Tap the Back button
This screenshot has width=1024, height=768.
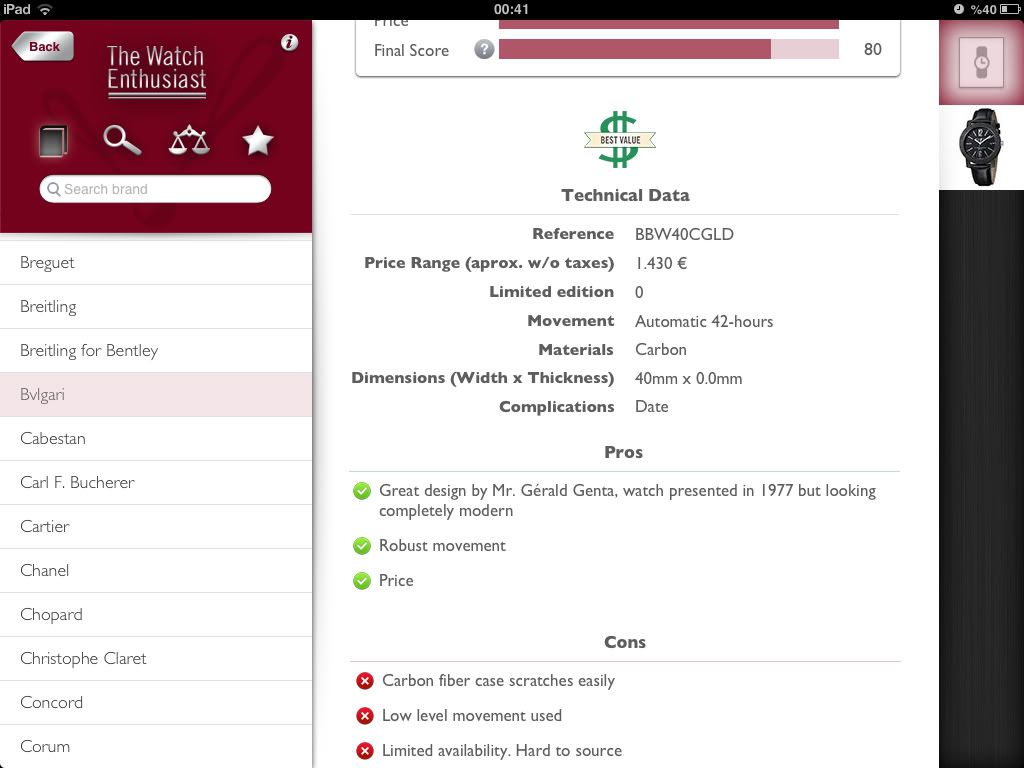pyautogui.click(x=43, y=46)
